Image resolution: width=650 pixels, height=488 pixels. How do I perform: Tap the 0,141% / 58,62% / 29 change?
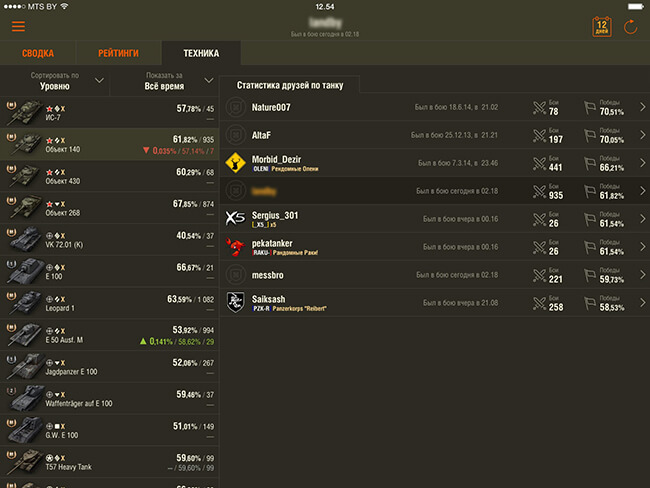pos(177,342)
